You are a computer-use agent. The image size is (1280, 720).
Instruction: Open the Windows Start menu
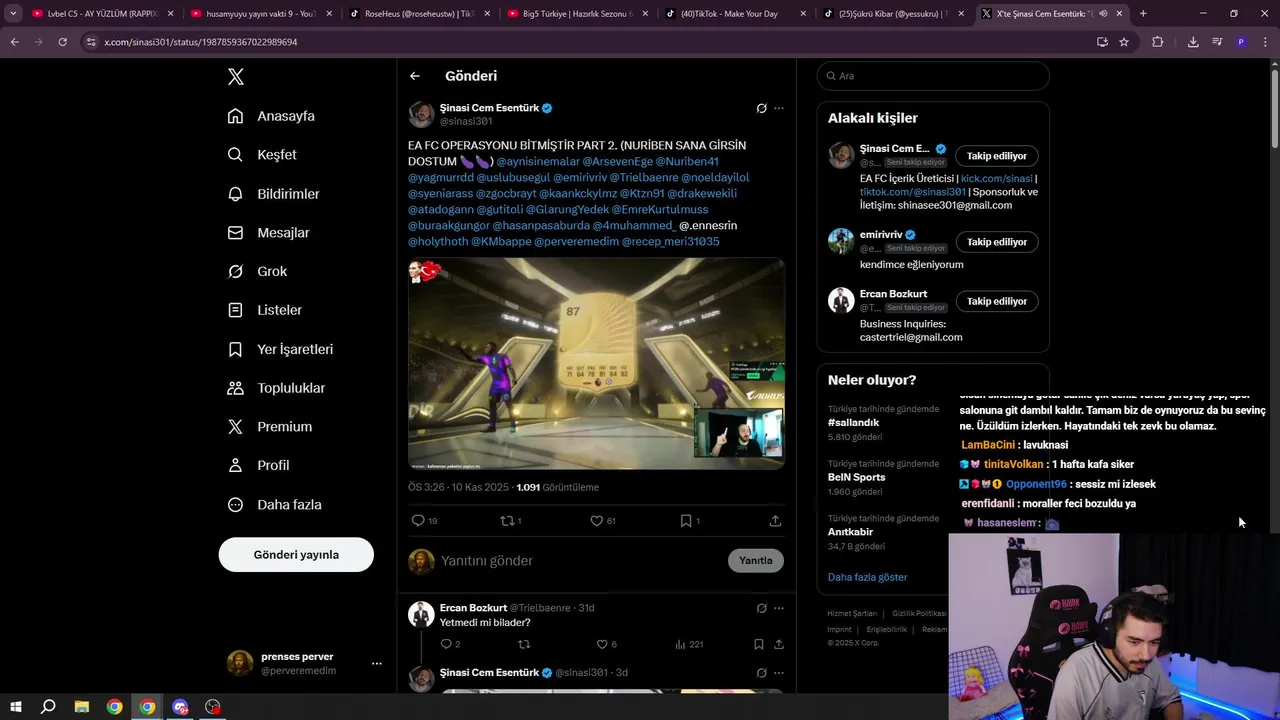16,707
